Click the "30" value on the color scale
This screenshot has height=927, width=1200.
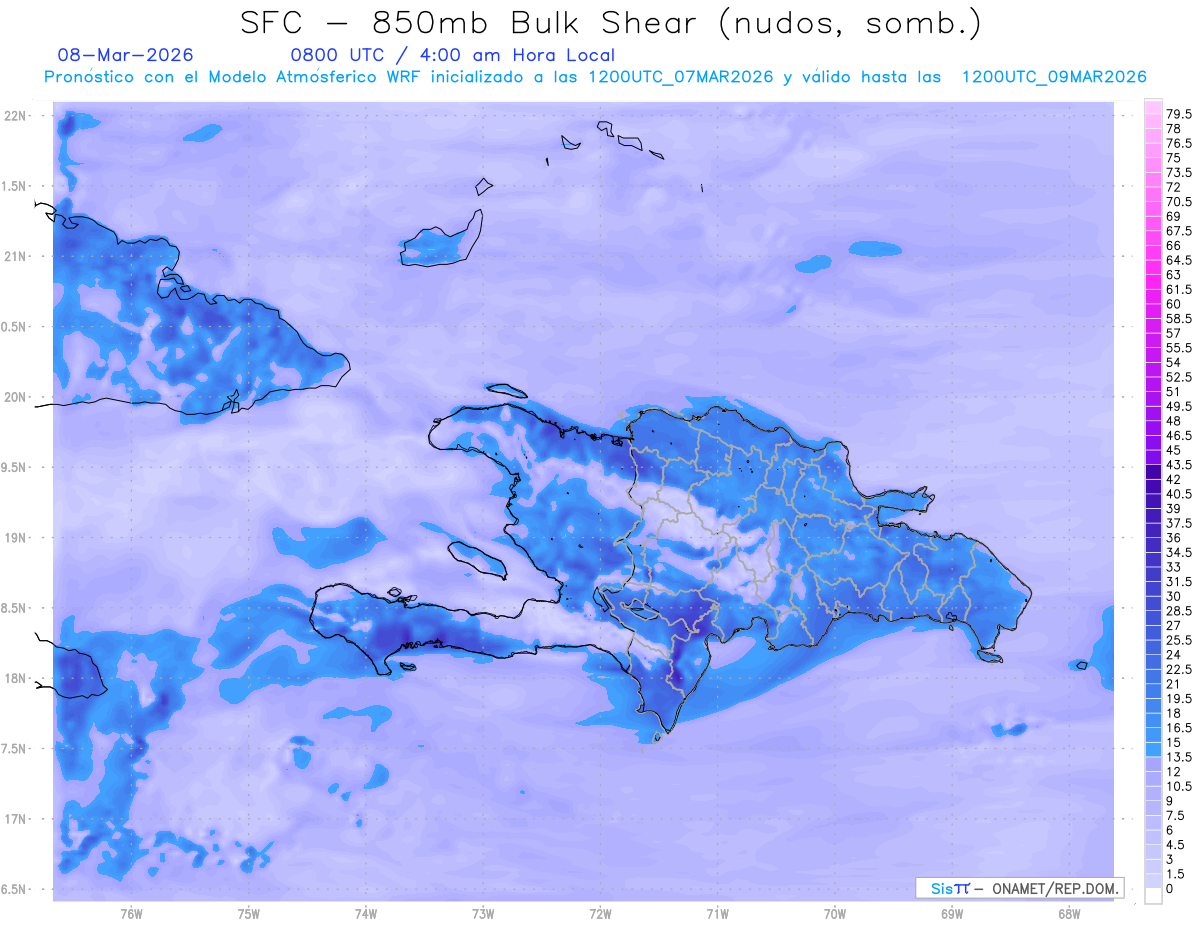1174,595
